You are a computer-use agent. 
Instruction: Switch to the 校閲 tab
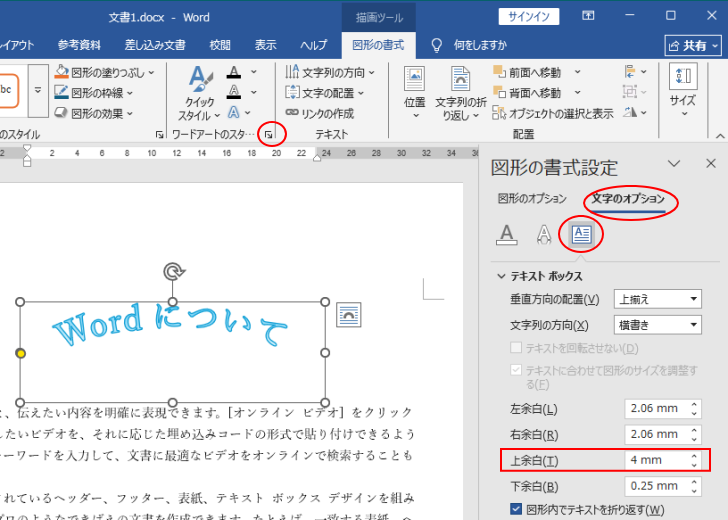[x=220, y=45]
